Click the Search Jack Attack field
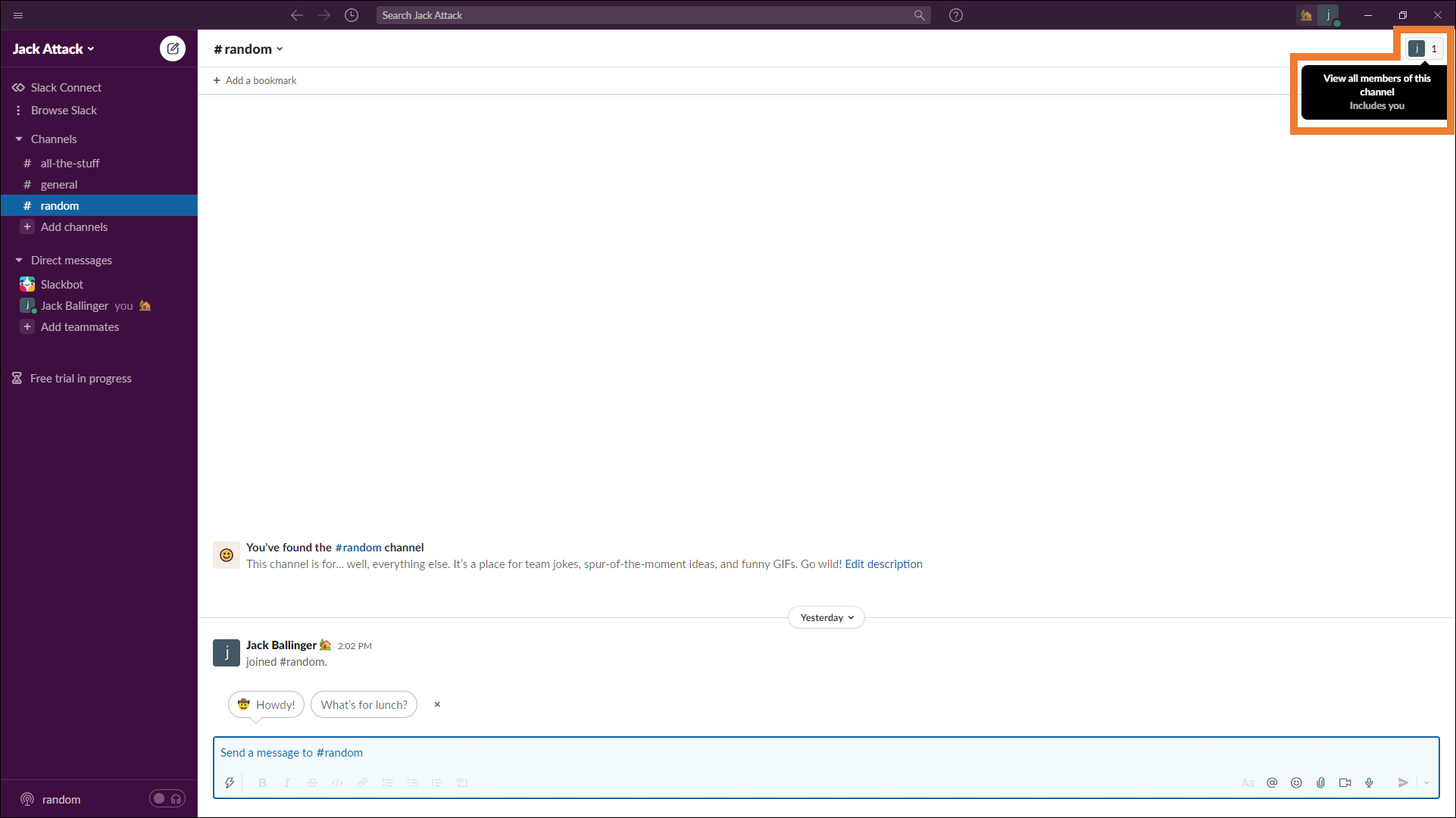 point(653,15)
